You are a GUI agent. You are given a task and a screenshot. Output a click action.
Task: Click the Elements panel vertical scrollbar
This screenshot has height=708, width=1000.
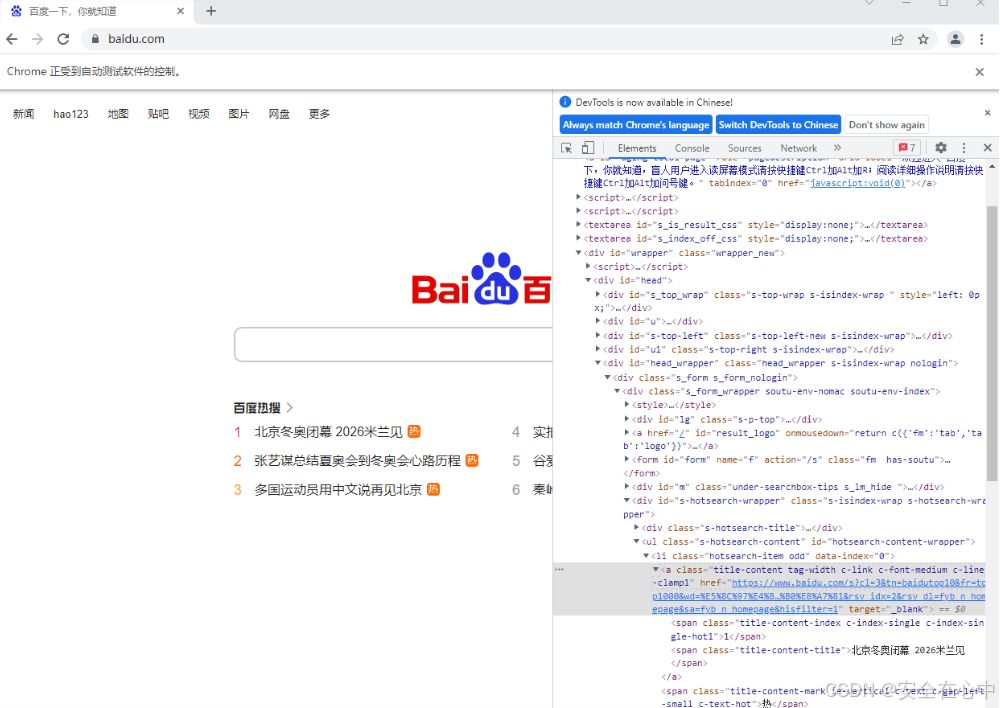pyautogui.click(x=992, y=343)
